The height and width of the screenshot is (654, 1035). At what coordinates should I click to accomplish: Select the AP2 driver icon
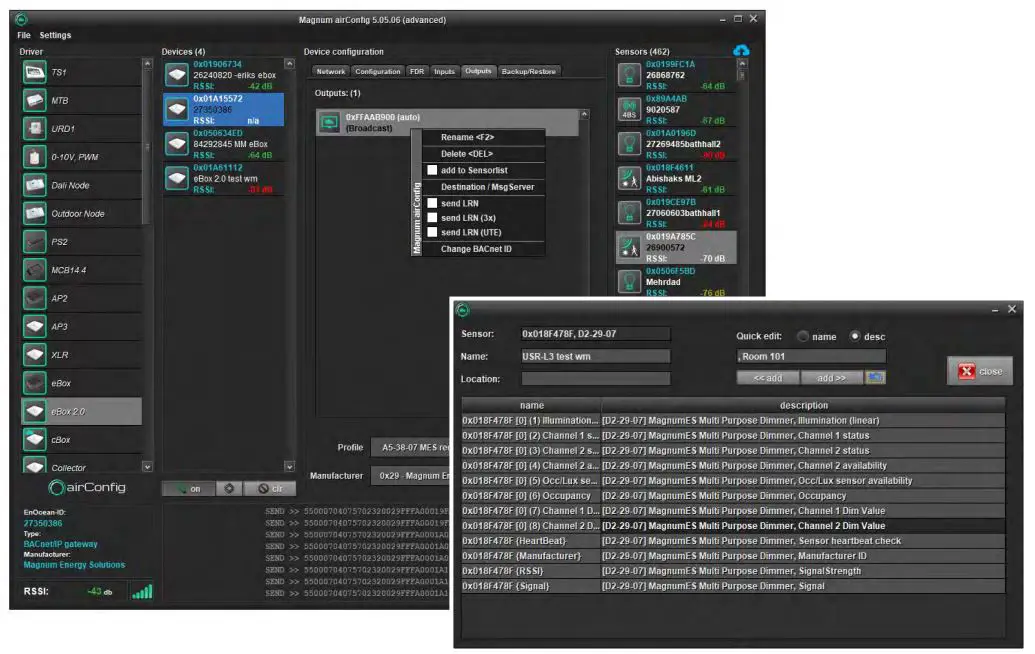[x=34, y=298]
